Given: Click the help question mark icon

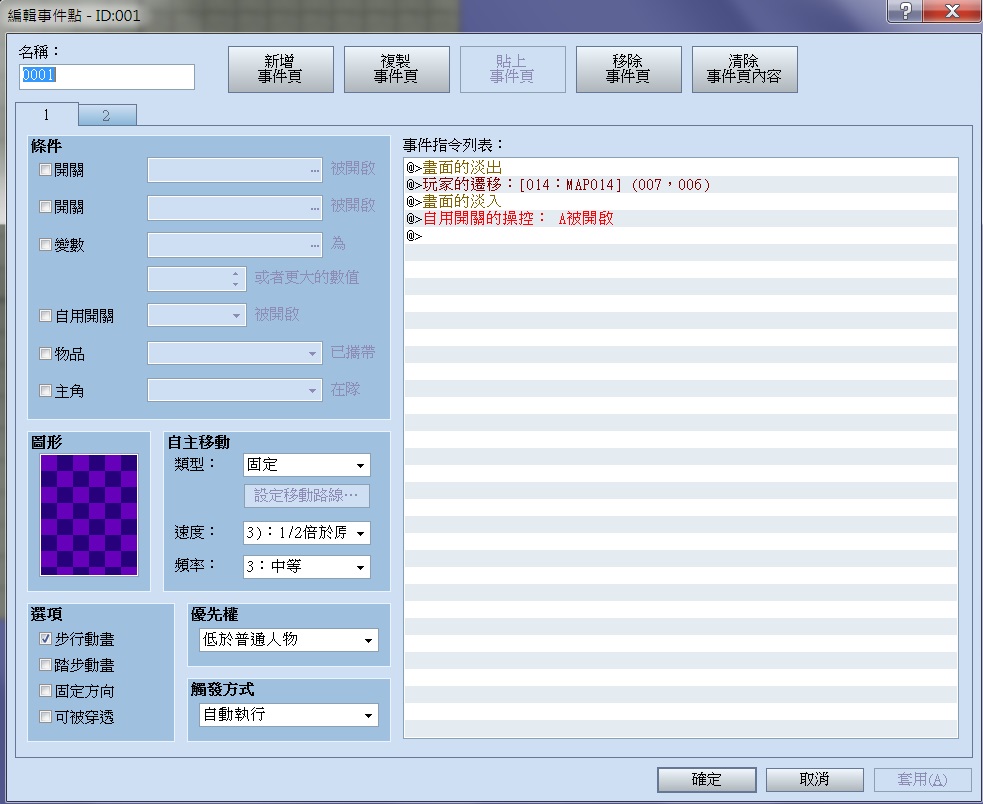Looking at the screenshot, I should [x=905, y=11].
